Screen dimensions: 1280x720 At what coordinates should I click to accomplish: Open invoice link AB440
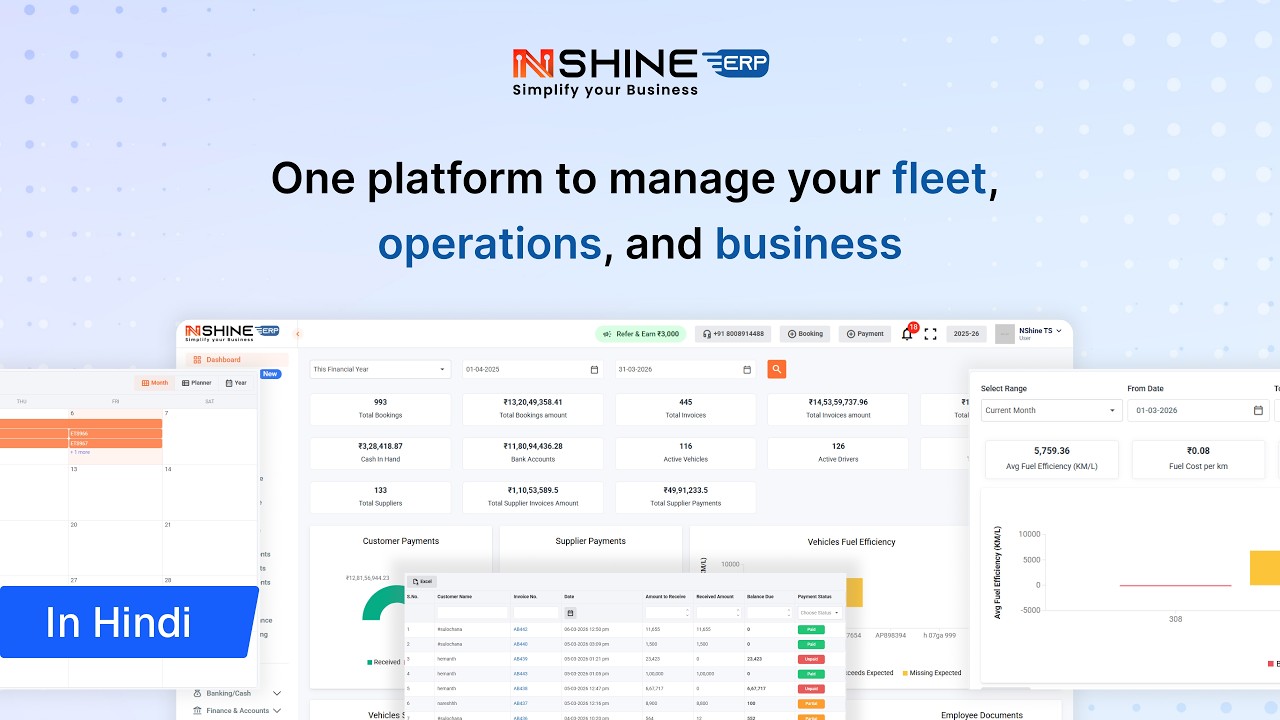pos(520,644)
